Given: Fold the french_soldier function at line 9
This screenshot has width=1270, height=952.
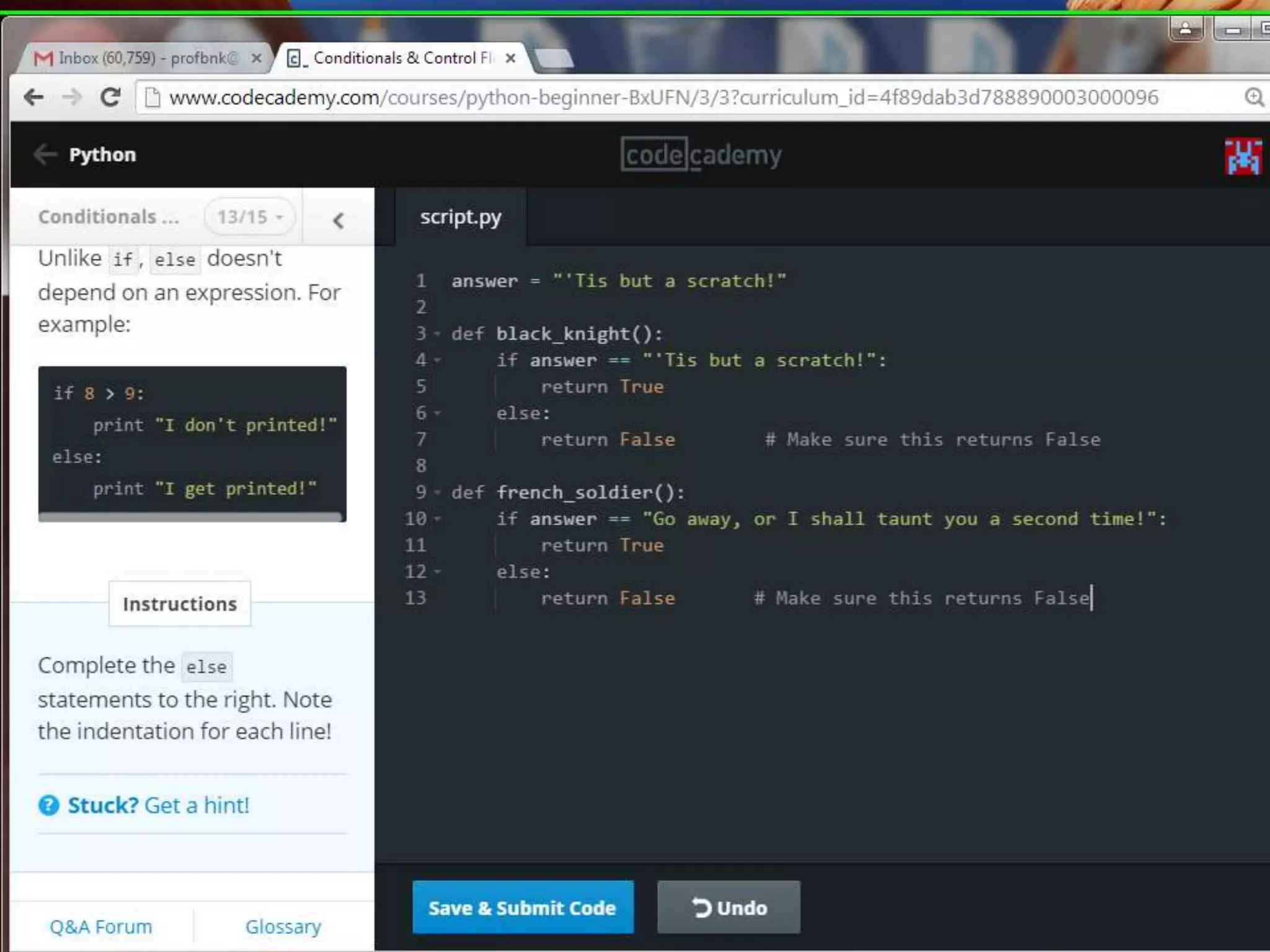Looking at the screenshot, I should [437, 492].
